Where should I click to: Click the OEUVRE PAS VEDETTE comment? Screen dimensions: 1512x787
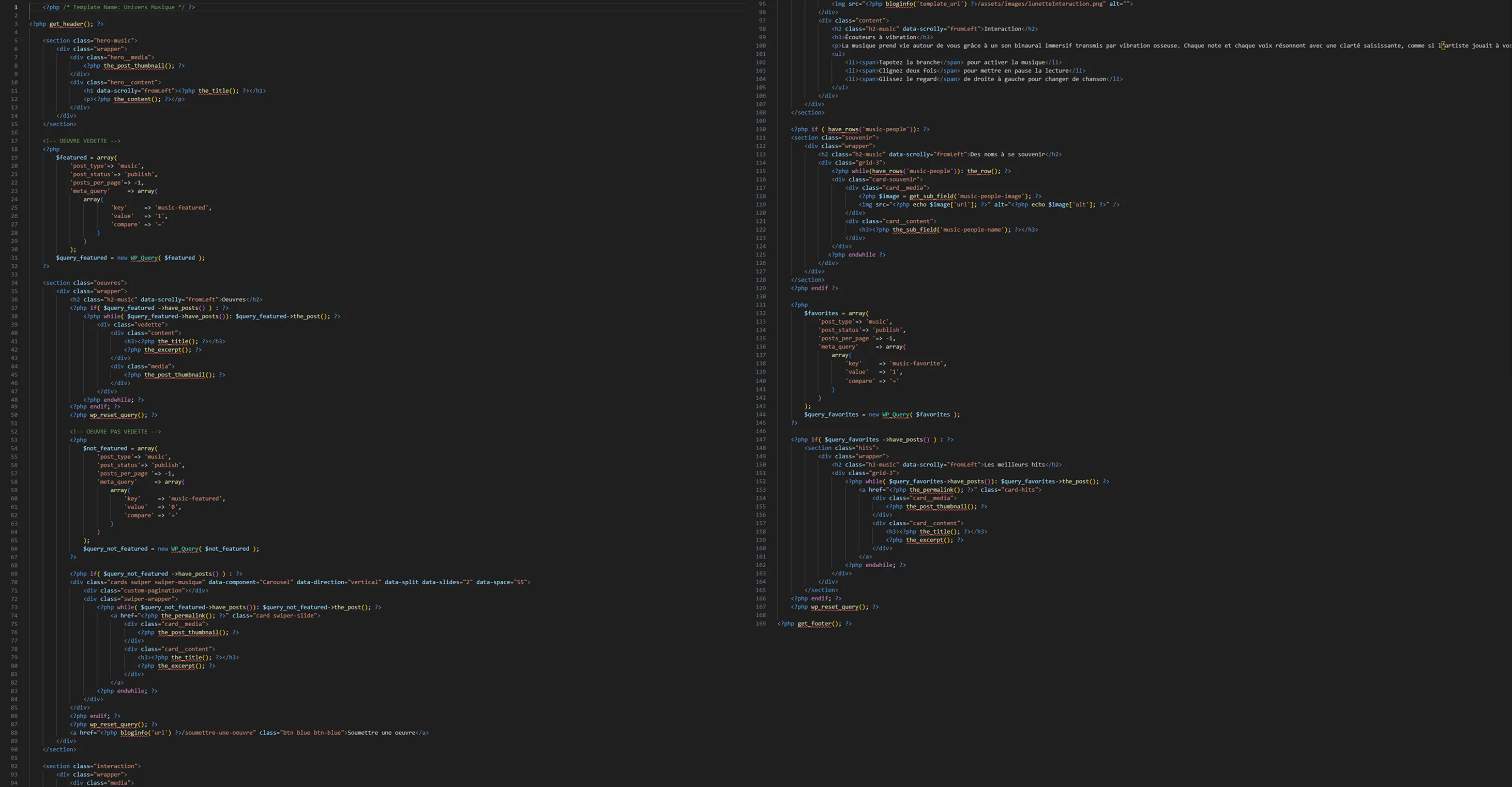pyautogui.click(x=115, y=431)
